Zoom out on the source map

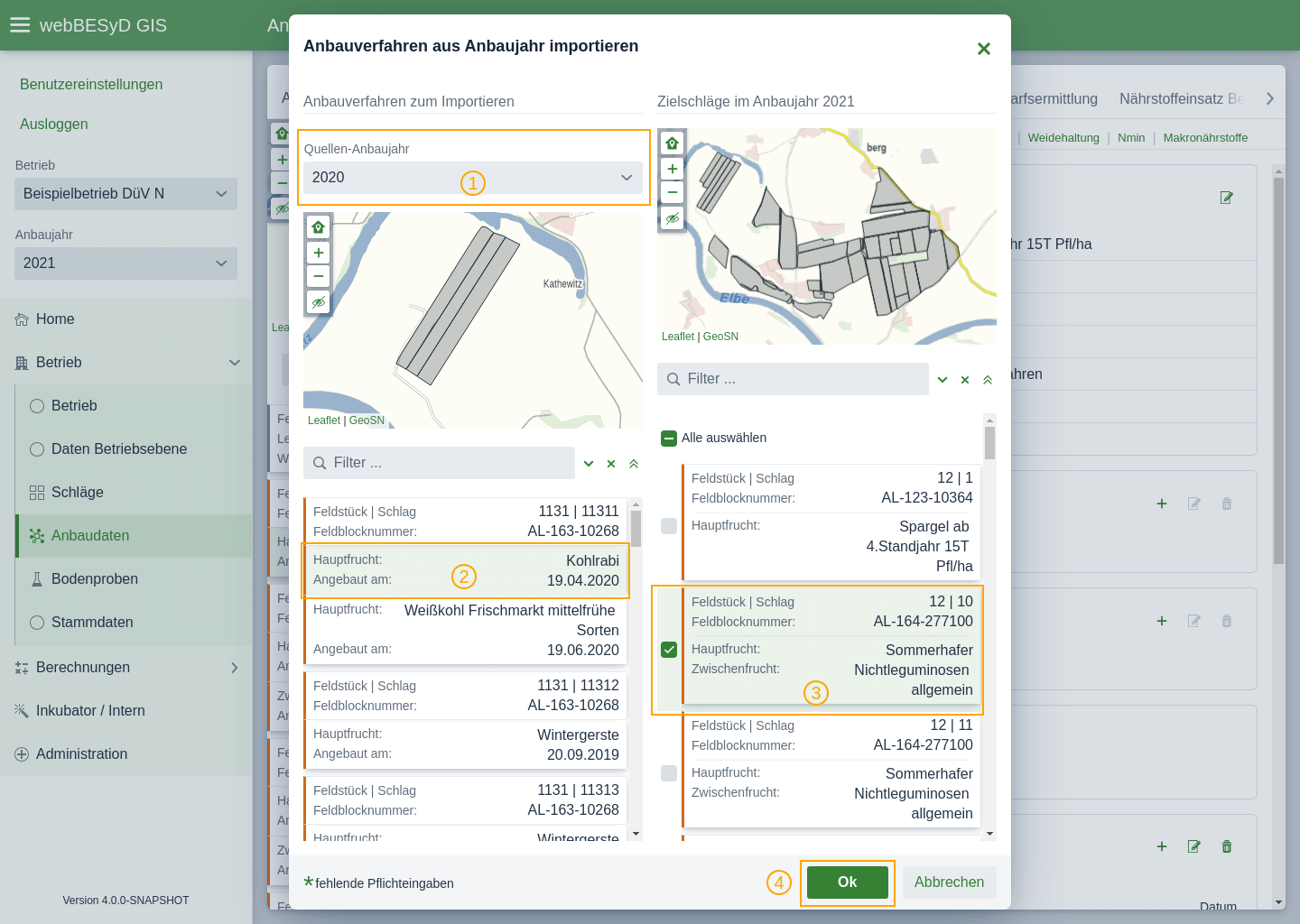318,276
